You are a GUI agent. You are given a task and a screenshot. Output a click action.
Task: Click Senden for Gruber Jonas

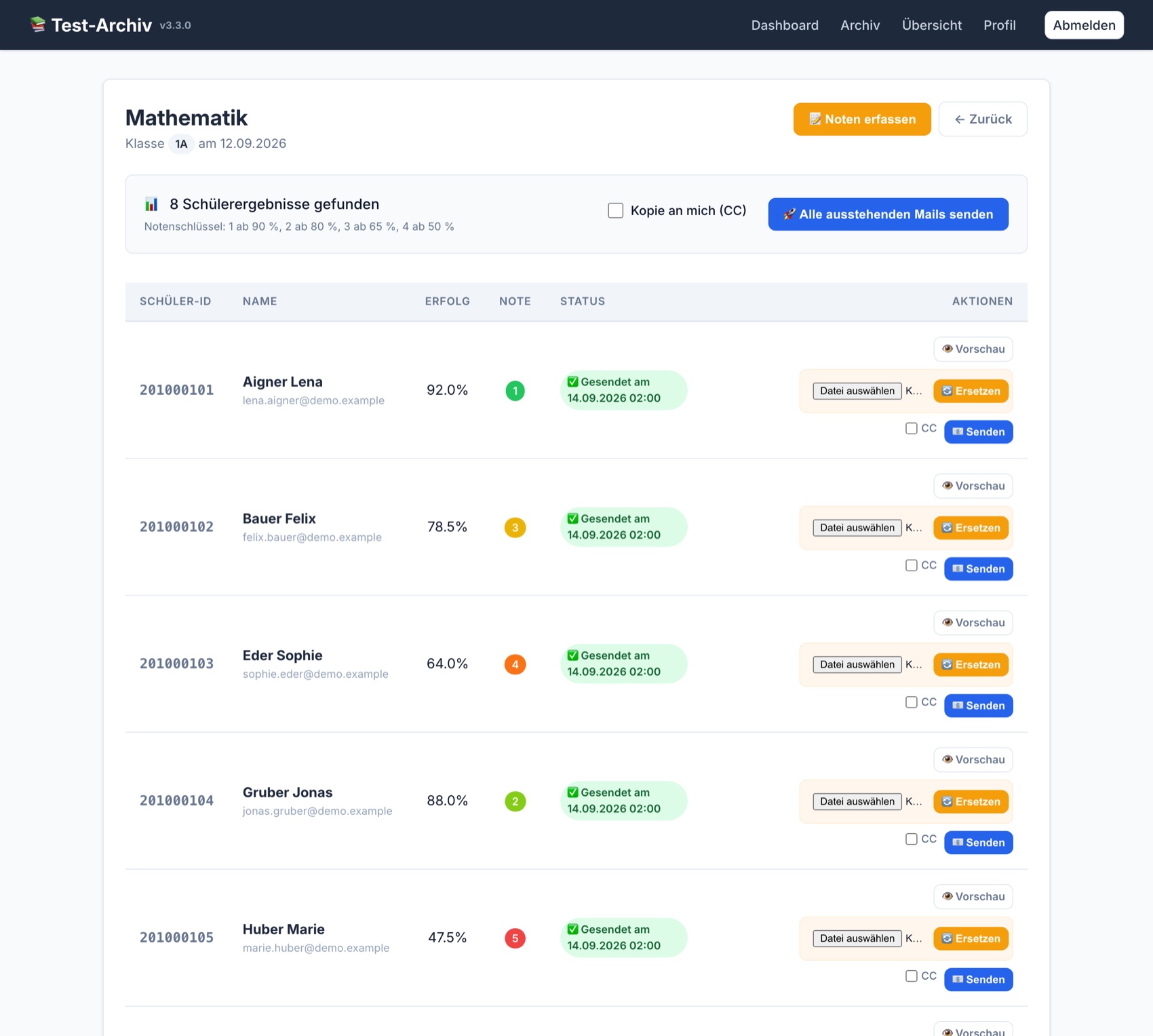(979, 843)
